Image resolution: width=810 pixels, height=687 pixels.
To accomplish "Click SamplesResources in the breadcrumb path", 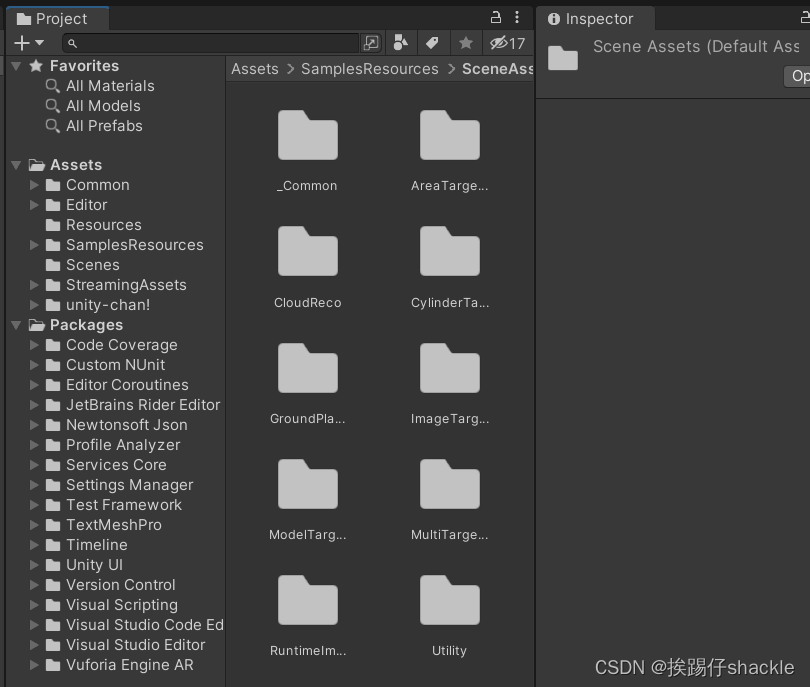I will point(370,69).
